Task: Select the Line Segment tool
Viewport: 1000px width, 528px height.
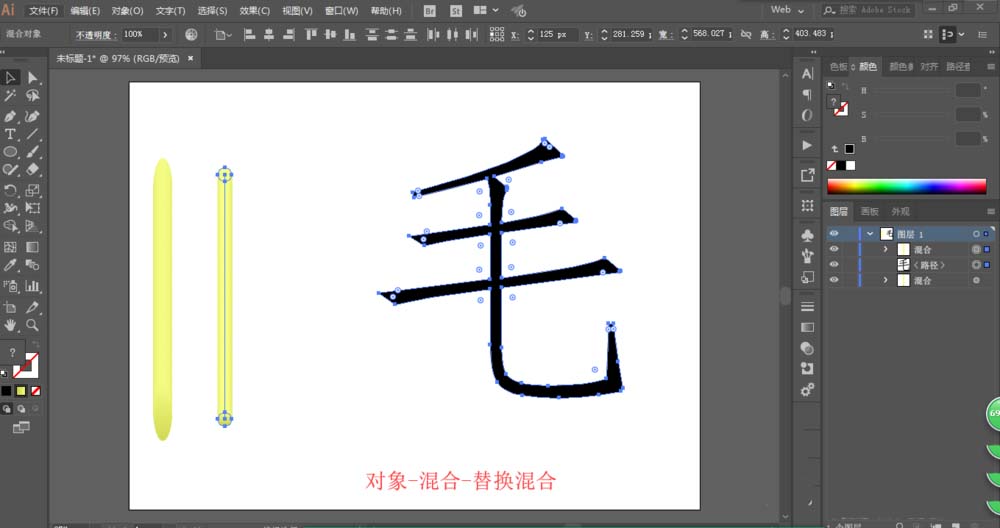Action: point(33,134)
